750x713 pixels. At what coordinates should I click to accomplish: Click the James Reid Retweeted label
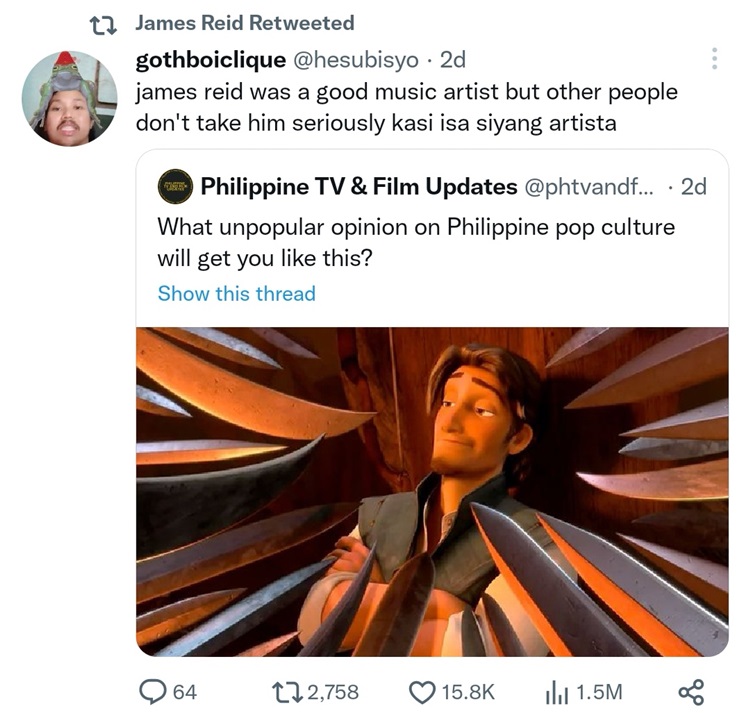point(244,22)
